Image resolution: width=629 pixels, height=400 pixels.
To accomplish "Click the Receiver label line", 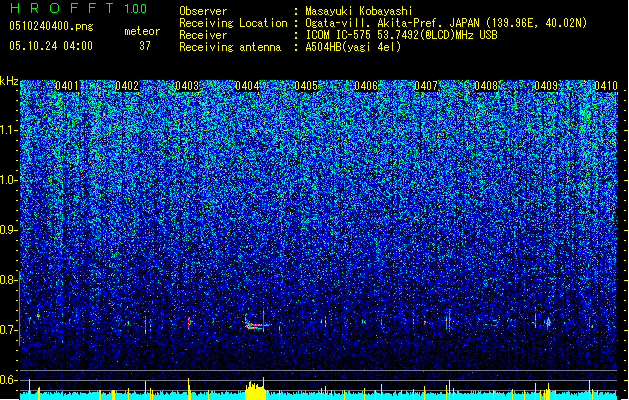I will (x=203, y=35).
